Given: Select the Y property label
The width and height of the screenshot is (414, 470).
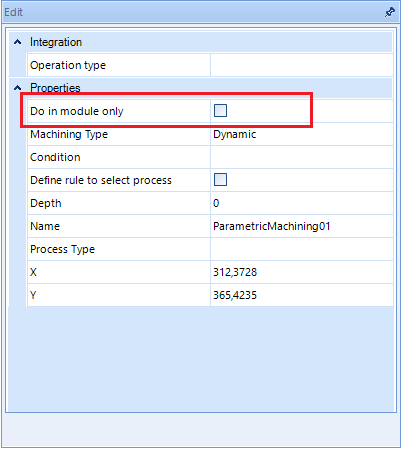Looking at the screenshot, I should click(x=33, y=295).
